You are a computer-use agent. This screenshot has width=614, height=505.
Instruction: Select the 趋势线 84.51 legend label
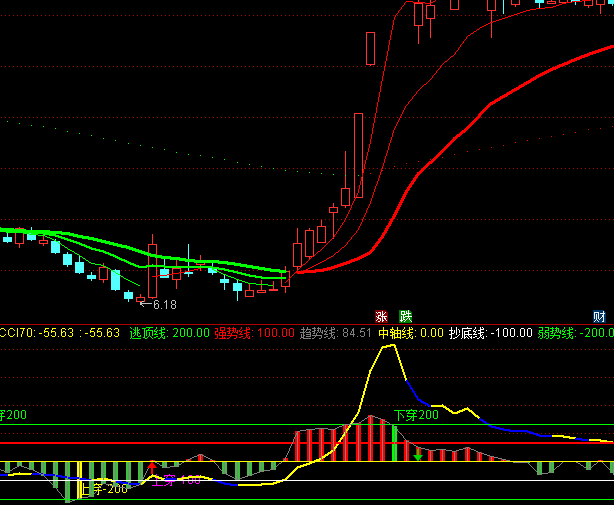pos(336,333)
